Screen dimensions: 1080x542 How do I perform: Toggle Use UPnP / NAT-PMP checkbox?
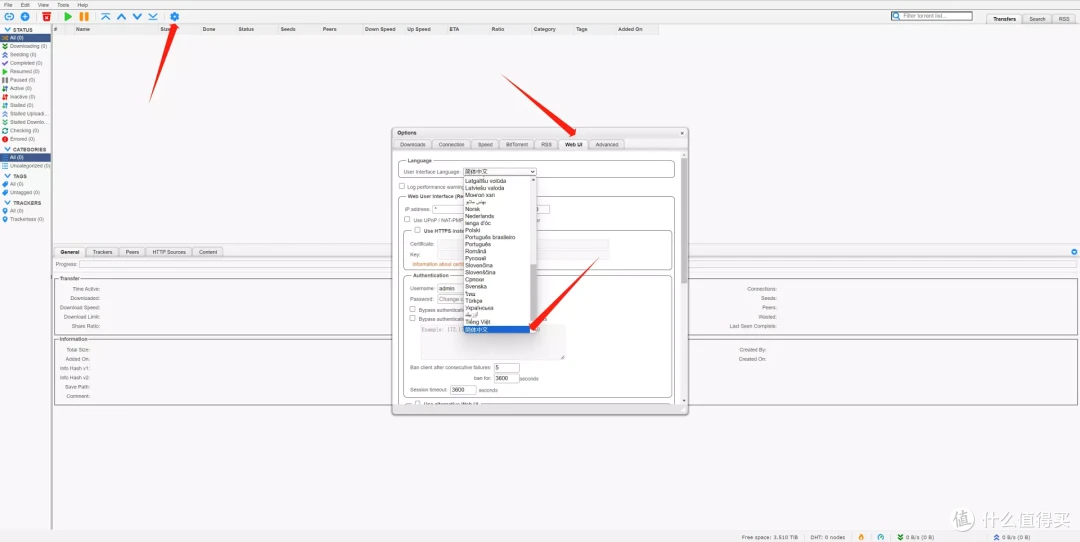407,219
